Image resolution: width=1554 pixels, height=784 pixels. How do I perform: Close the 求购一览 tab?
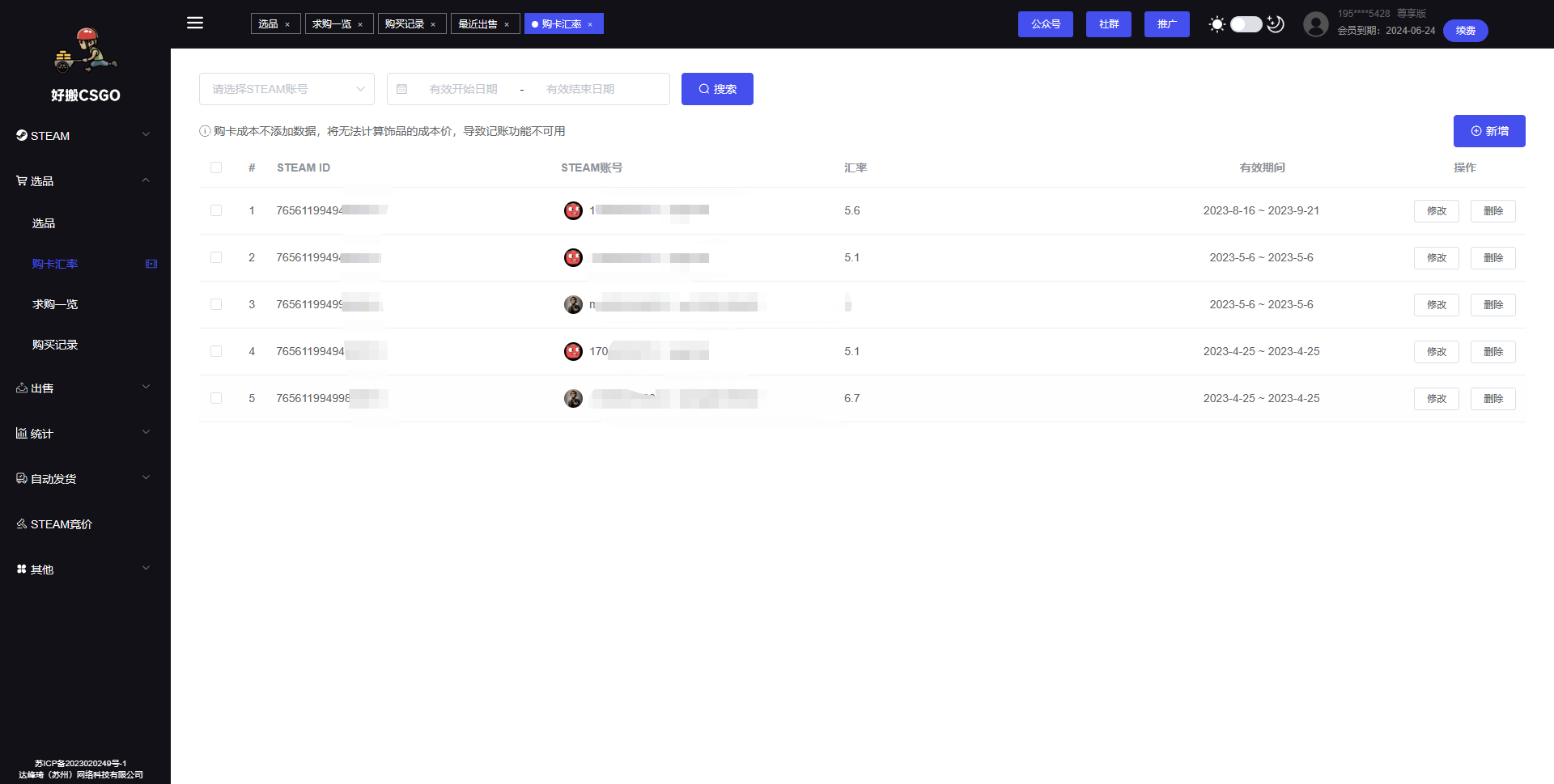[x=360, y=24]
